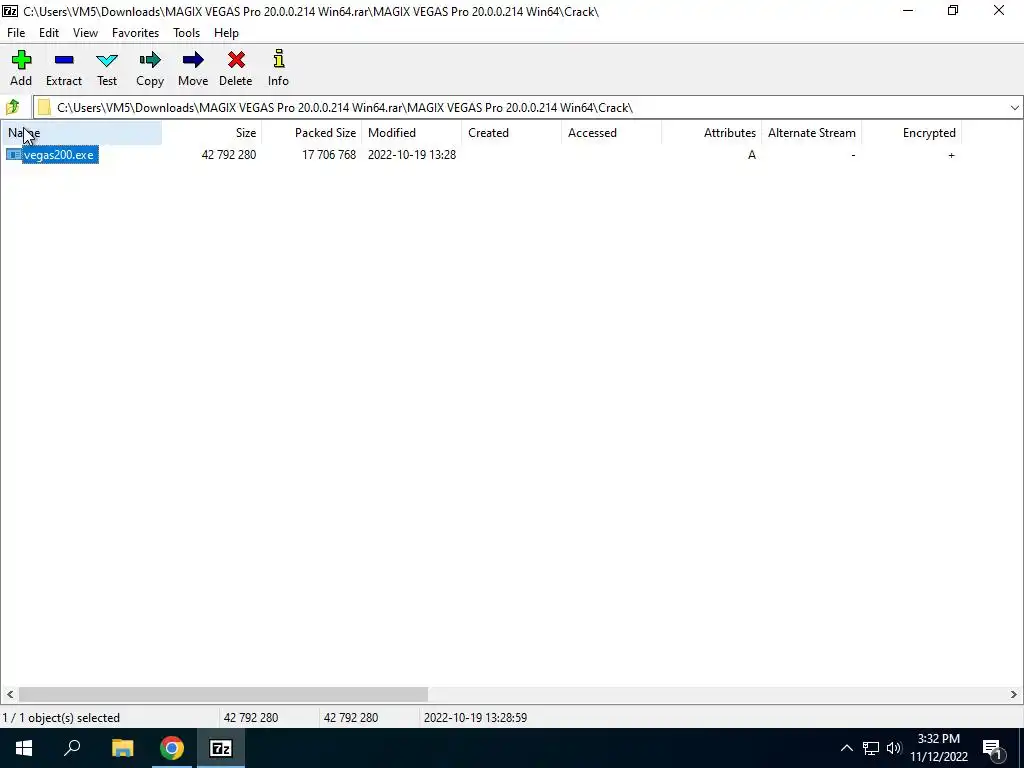Click the size value 42 792 280 in row
Screen dimensions: 1024x768
pyautogui.click(x=229, y=155)
